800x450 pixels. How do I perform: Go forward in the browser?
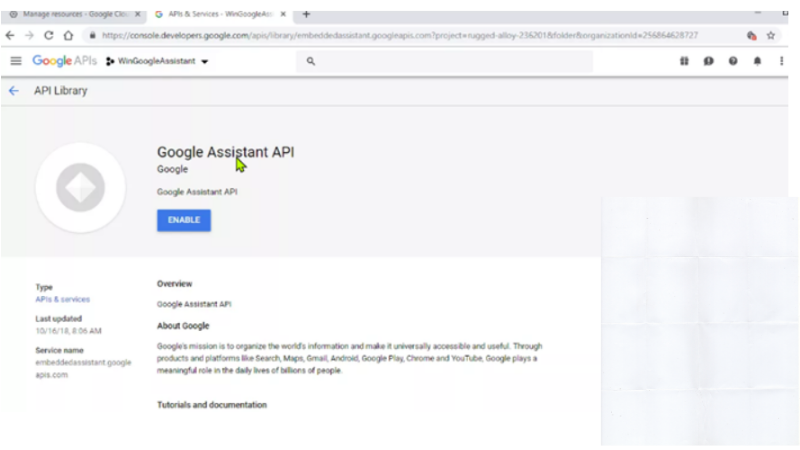(x=29, y=35)
